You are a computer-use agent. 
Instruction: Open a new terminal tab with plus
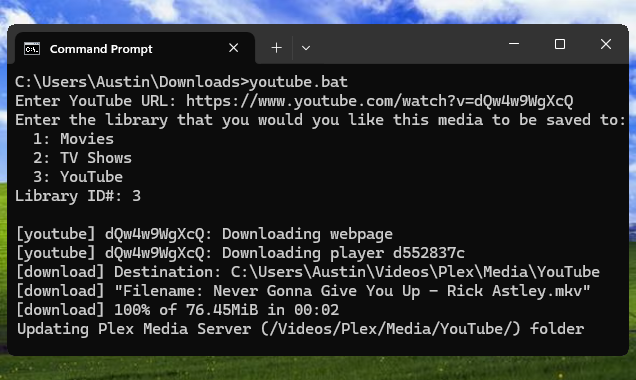[x=277, y=48]
